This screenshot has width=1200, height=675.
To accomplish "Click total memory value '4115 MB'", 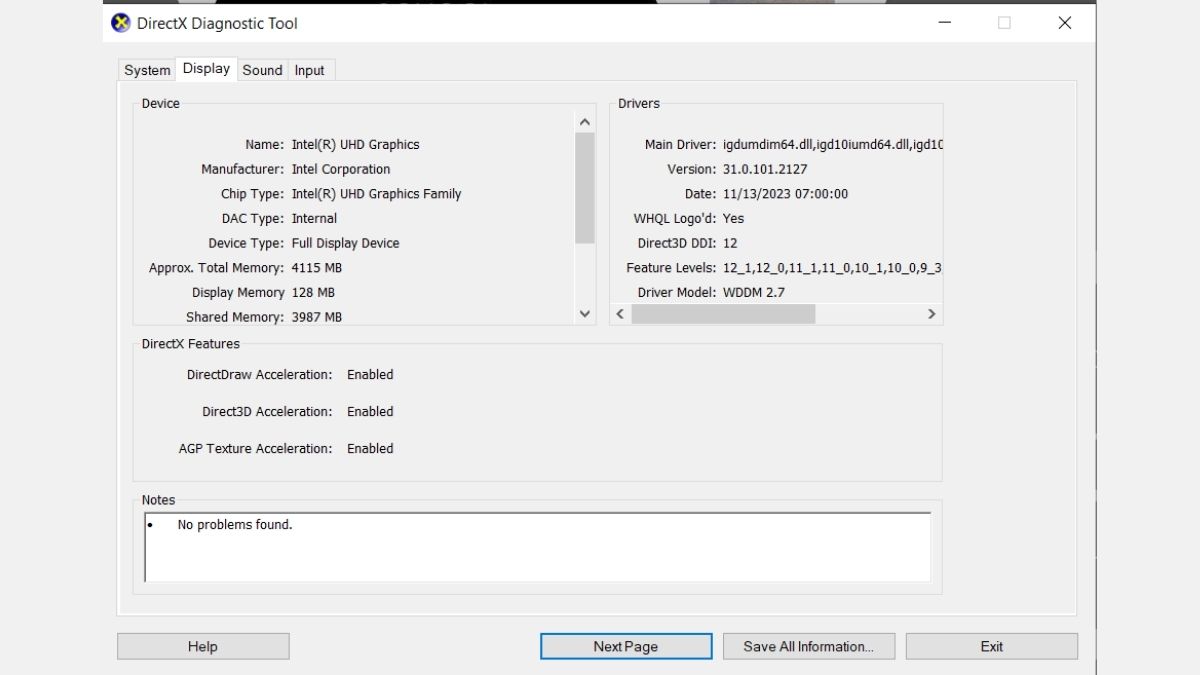I will click(x=317, y=268).
